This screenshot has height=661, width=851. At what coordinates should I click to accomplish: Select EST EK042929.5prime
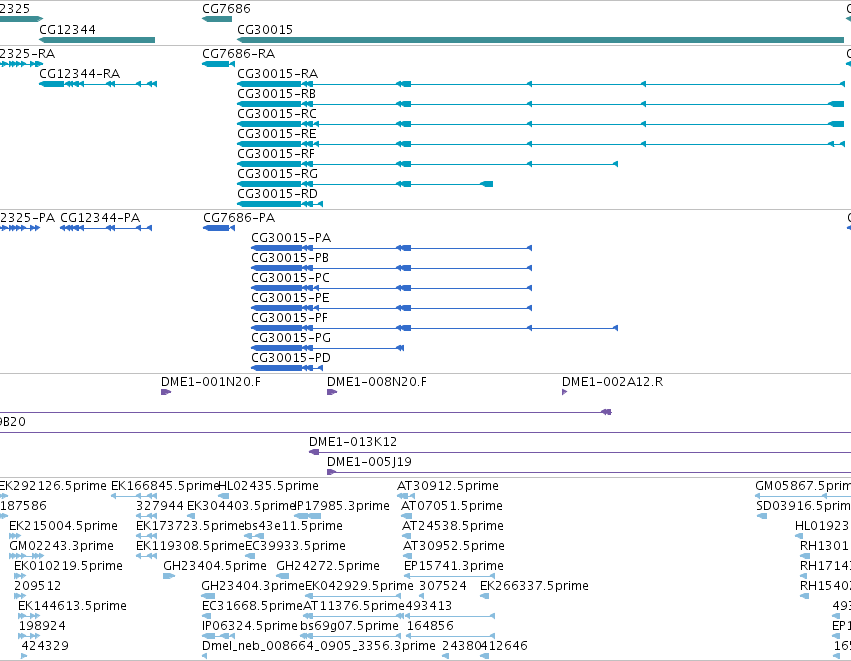coord(359,586)
